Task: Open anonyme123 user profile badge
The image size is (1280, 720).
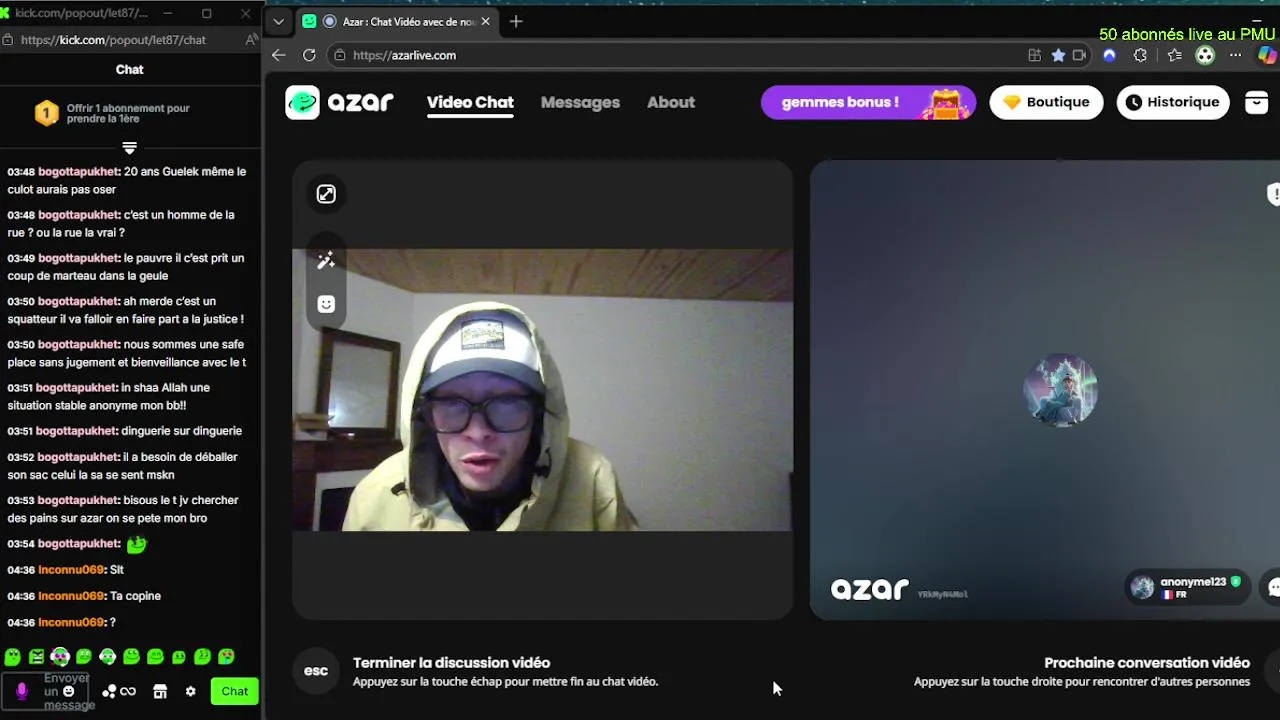Action: [x=1186, y=587]
